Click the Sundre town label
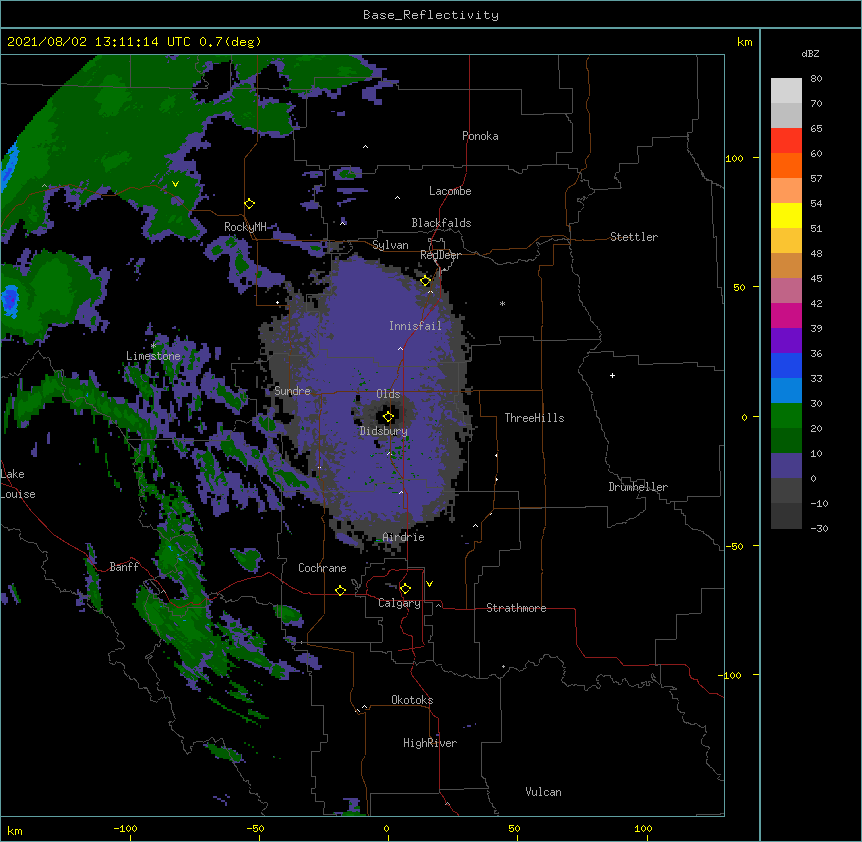 click(292, 391)
